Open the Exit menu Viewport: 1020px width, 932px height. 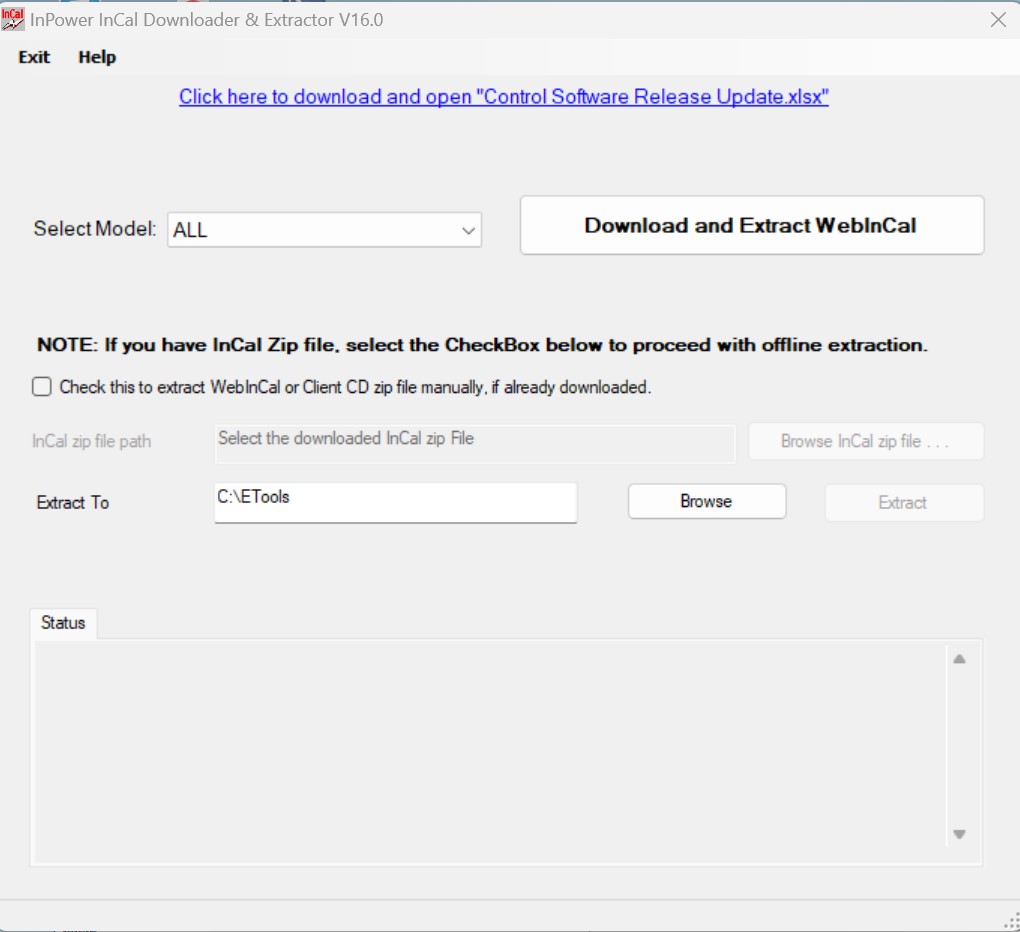(34, 57)
